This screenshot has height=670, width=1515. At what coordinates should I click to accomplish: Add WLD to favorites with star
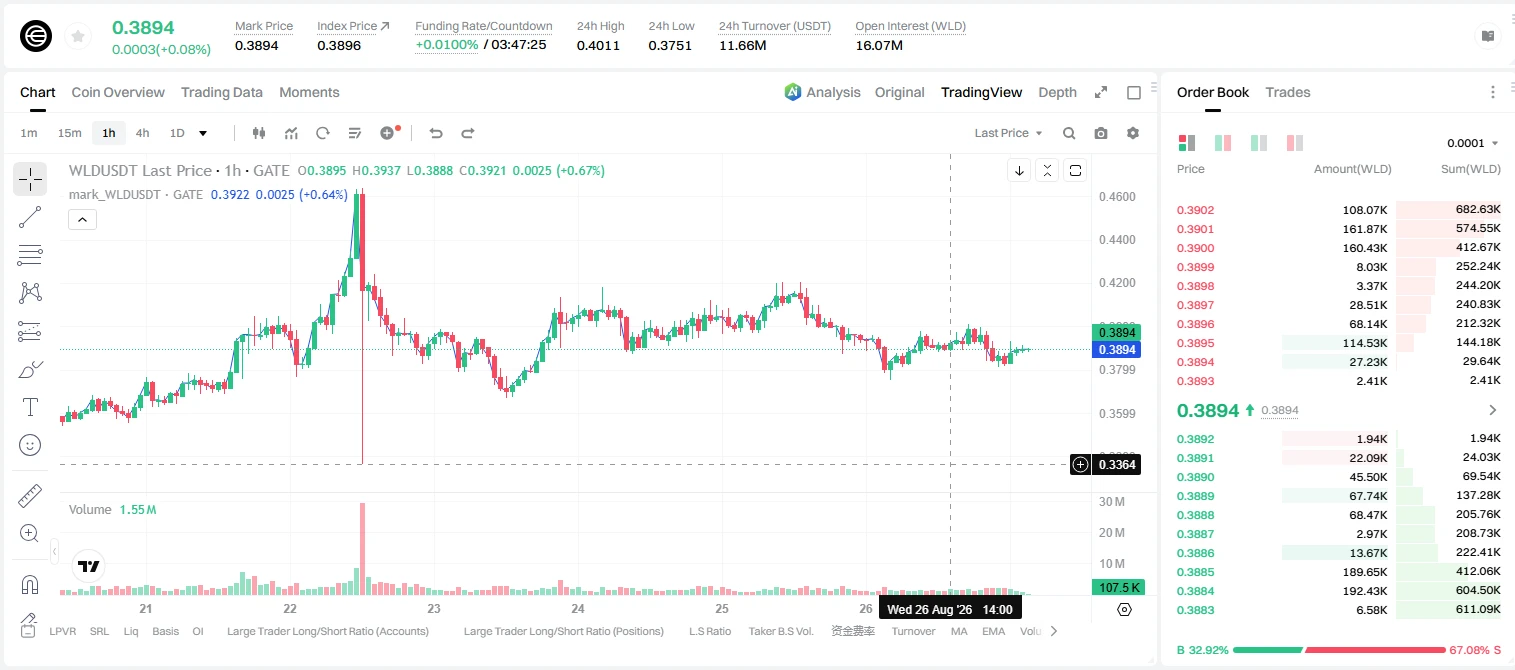(78, 36)
